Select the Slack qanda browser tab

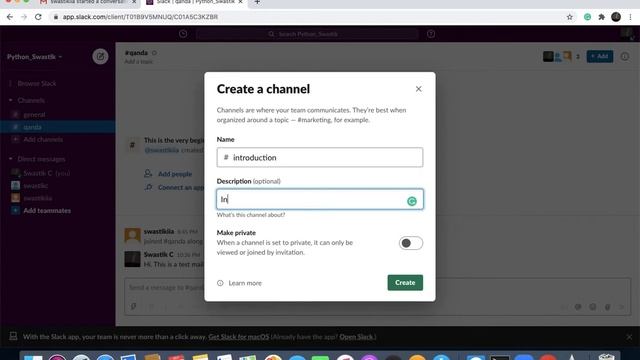[195, 2]
